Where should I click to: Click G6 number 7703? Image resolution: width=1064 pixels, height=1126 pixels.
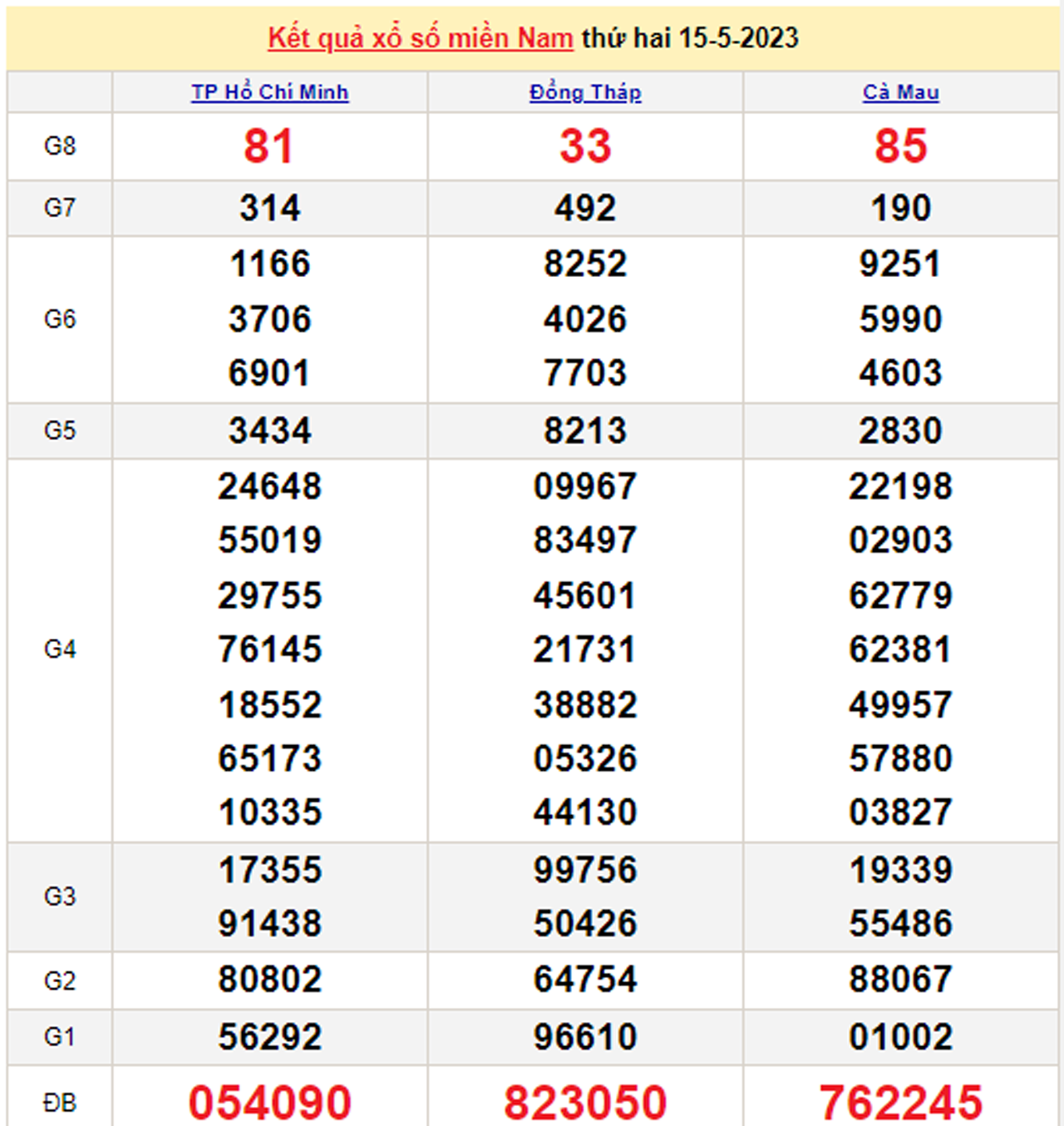585,373
